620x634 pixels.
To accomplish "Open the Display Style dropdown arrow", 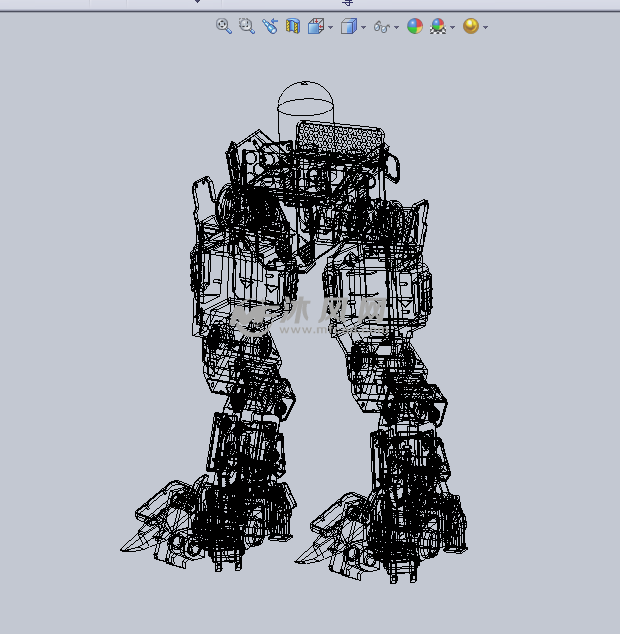I will click(x=363, y=27).
